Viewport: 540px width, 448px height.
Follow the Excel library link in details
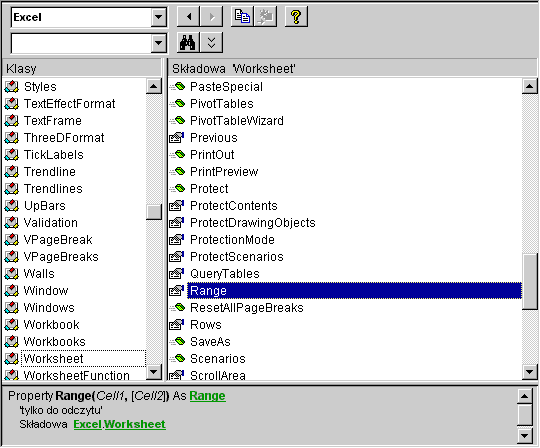click(87, 424)
